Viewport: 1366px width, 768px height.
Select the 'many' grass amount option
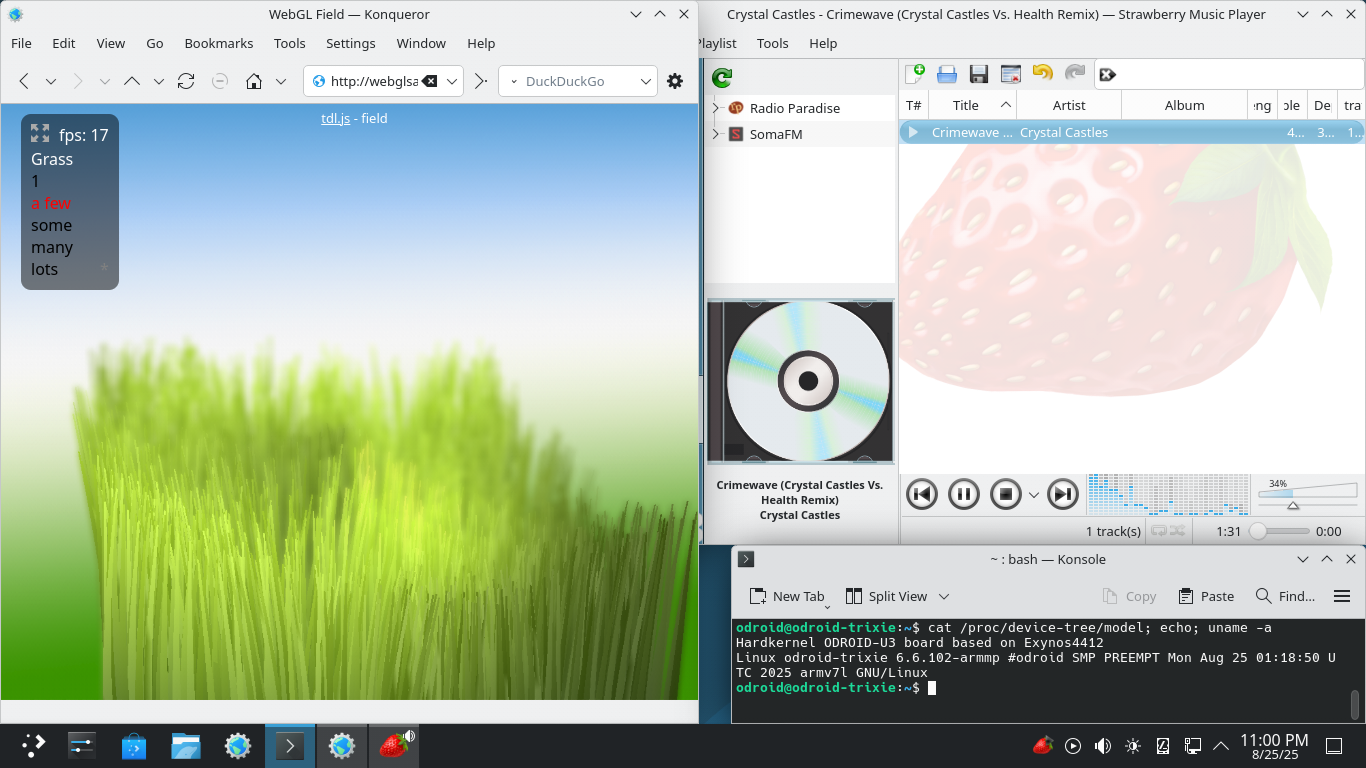click(52, 247)
